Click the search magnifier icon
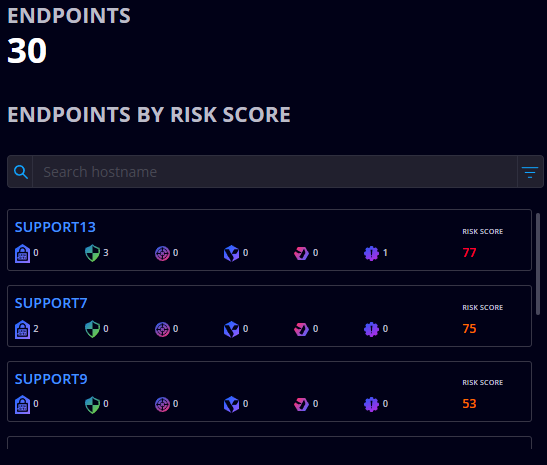This screenshot has width=547, height=465. (x=21, y=172)
